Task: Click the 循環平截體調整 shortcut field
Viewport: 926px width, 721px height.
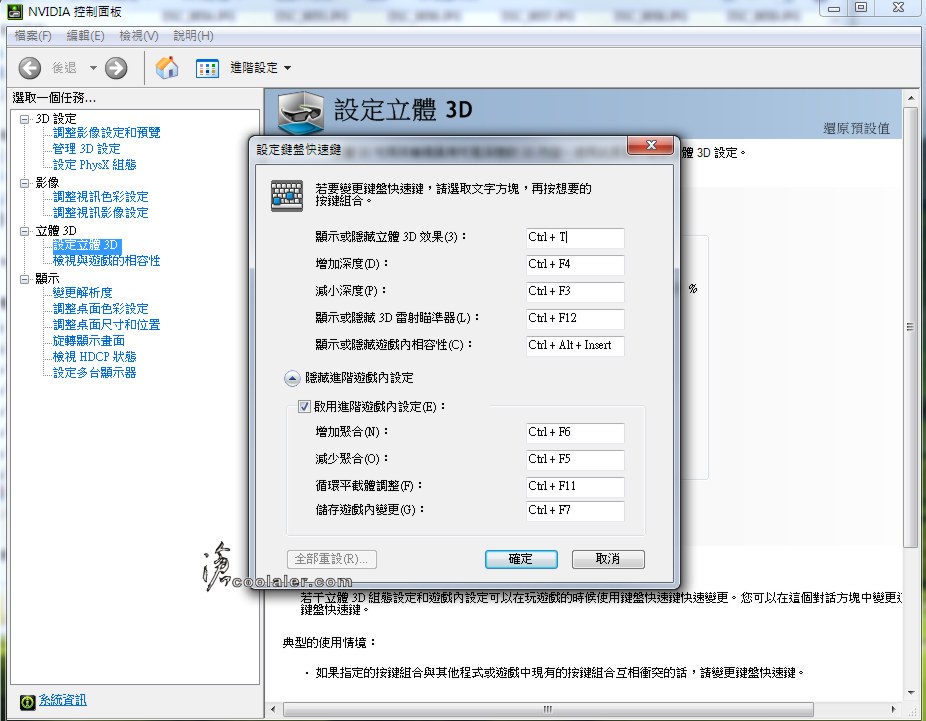Action: tap(575, 487)
